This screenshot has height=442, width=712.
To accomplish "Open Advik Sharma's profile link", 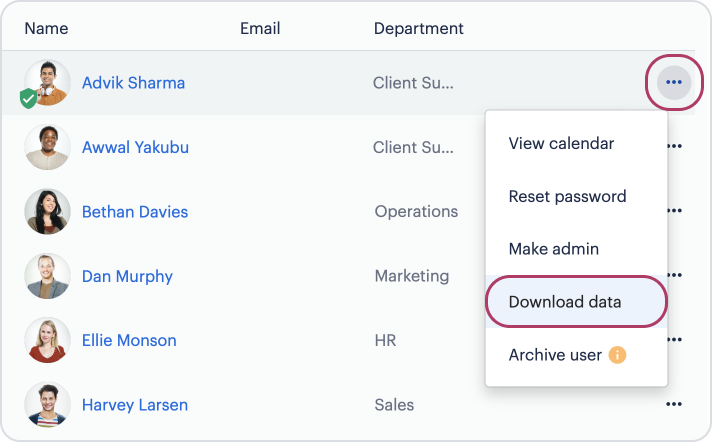I will tap(133, 83).
